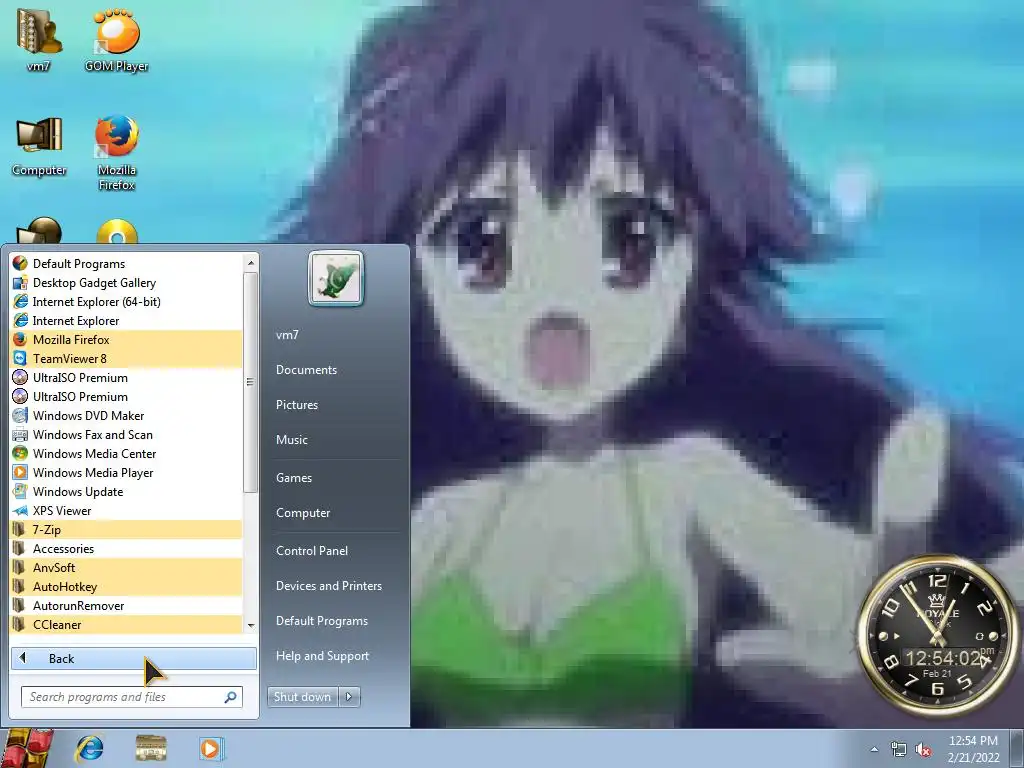Click the search magnifier icon
The width and height of the screenshot is (1024, 768).
coord(230,697)
